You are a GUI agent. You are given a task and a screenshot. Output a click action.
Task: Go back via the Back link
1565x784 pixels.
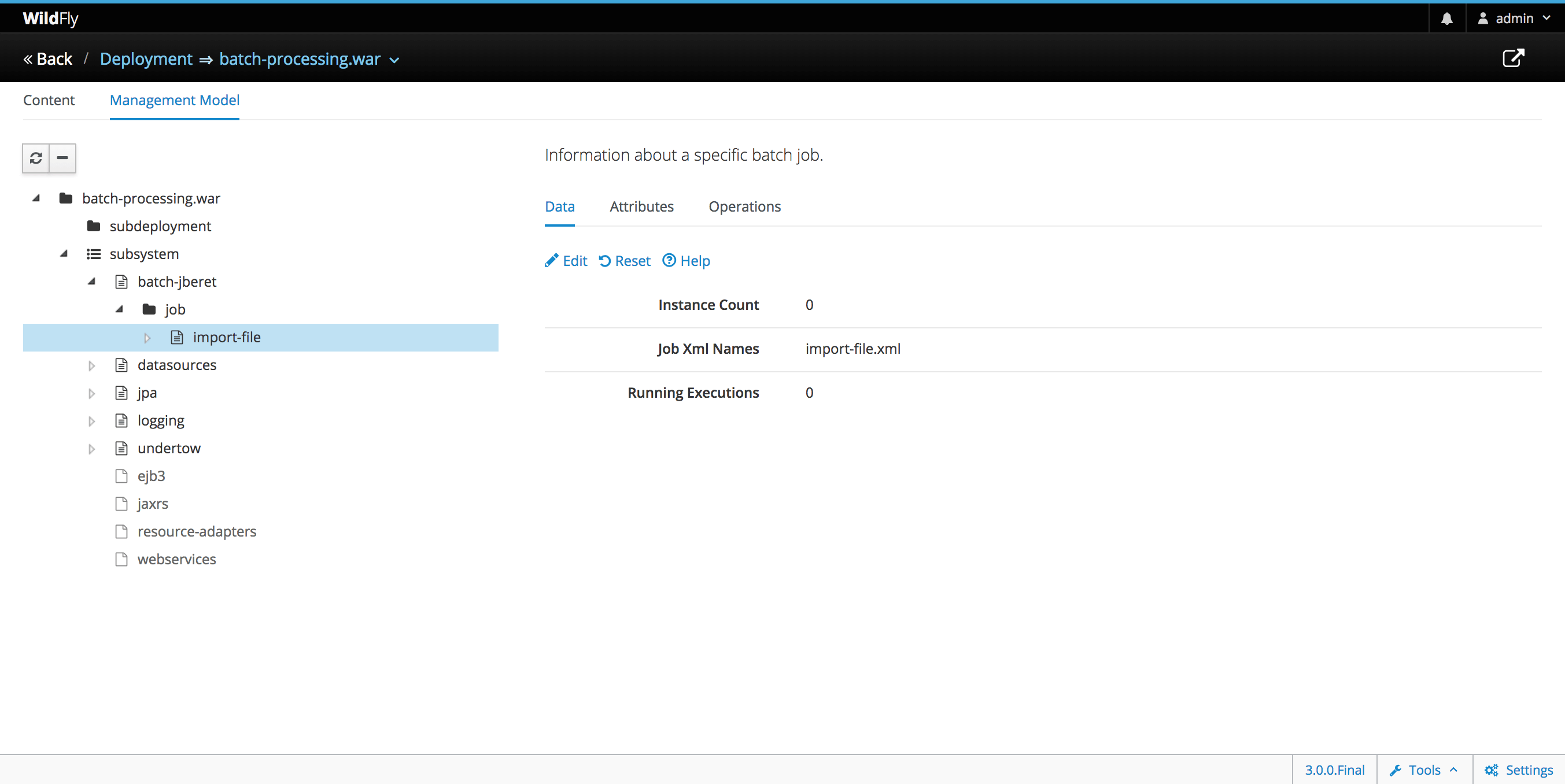pos(47,59)
